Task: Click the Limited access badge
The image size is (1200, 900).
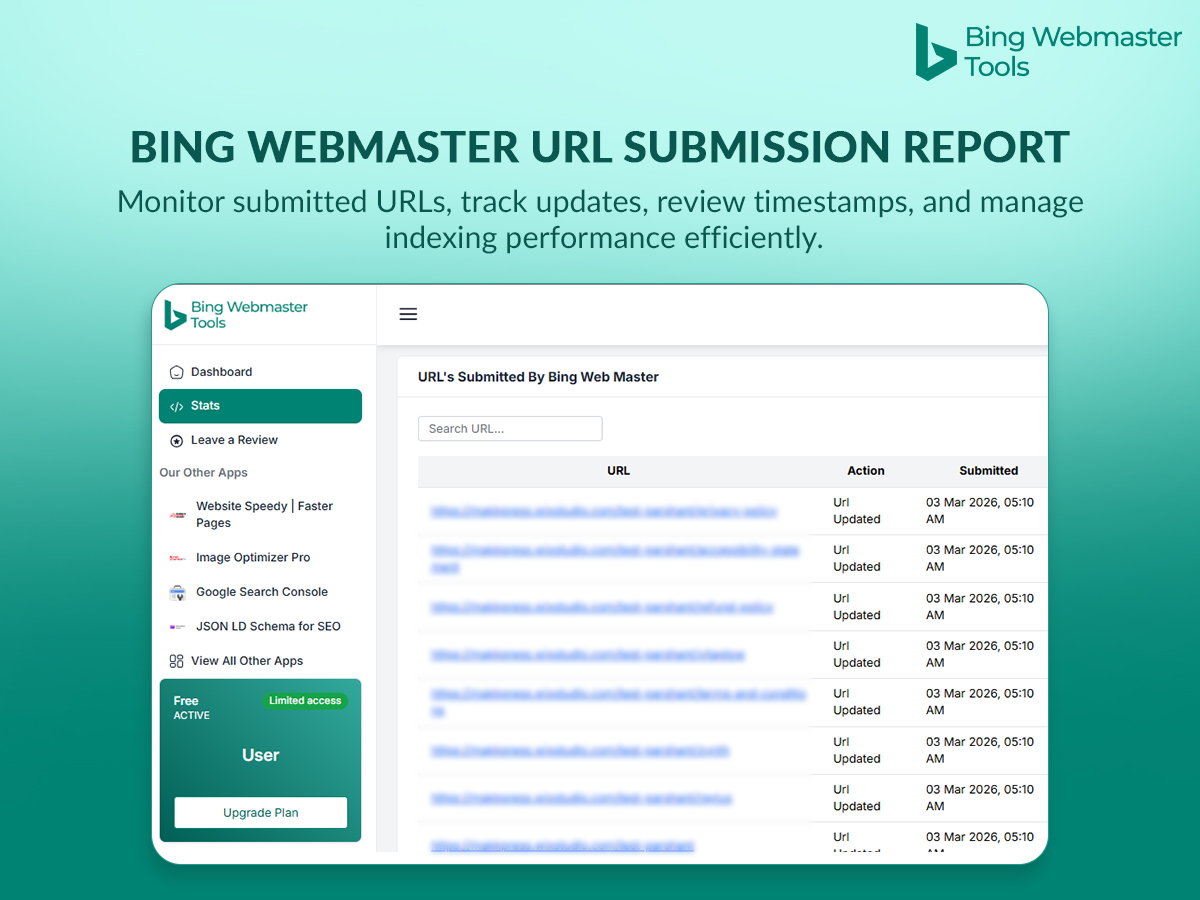Action: pos(305,701)
